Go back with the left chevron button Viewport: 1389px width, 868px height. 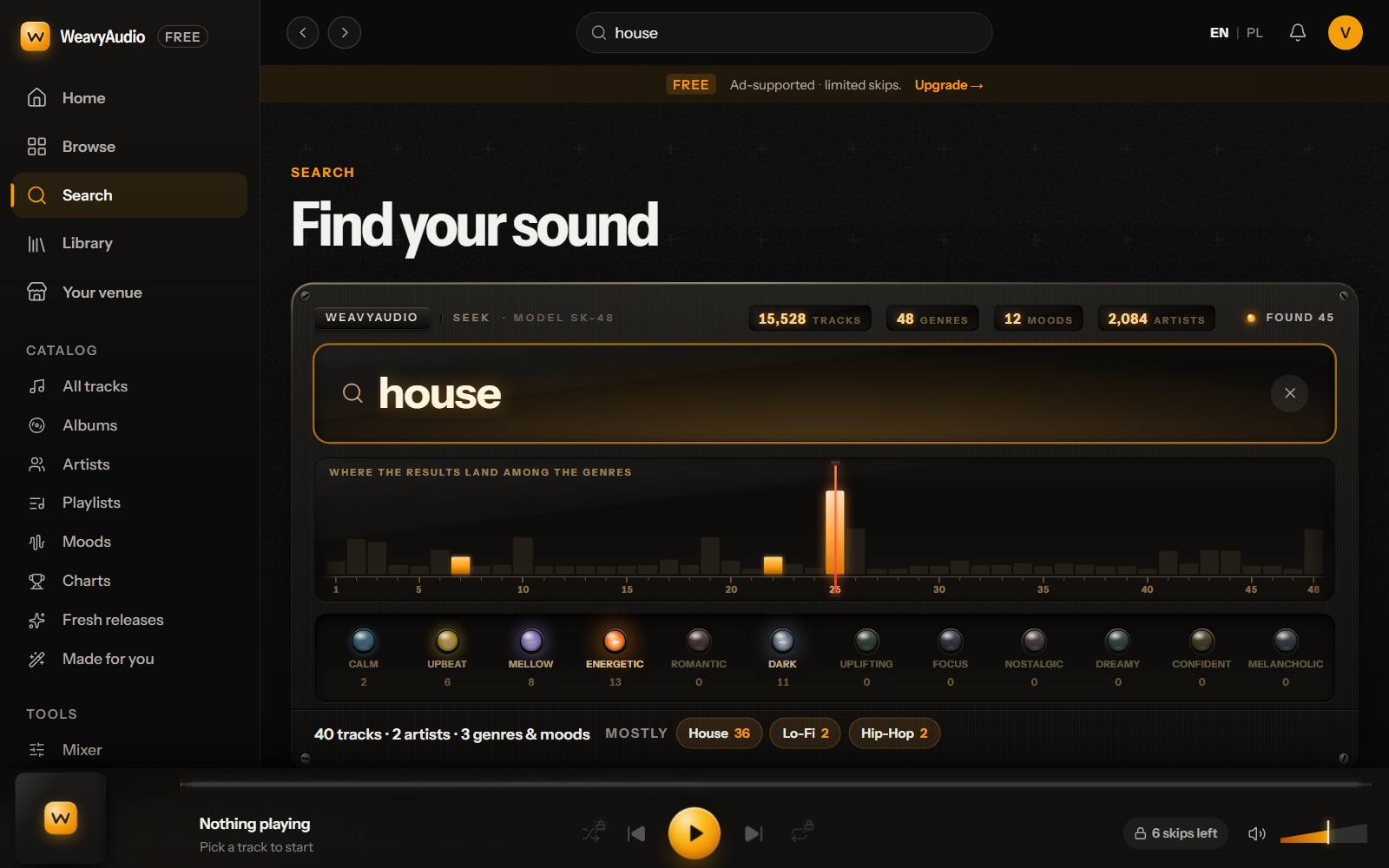(x=302, y=33)
